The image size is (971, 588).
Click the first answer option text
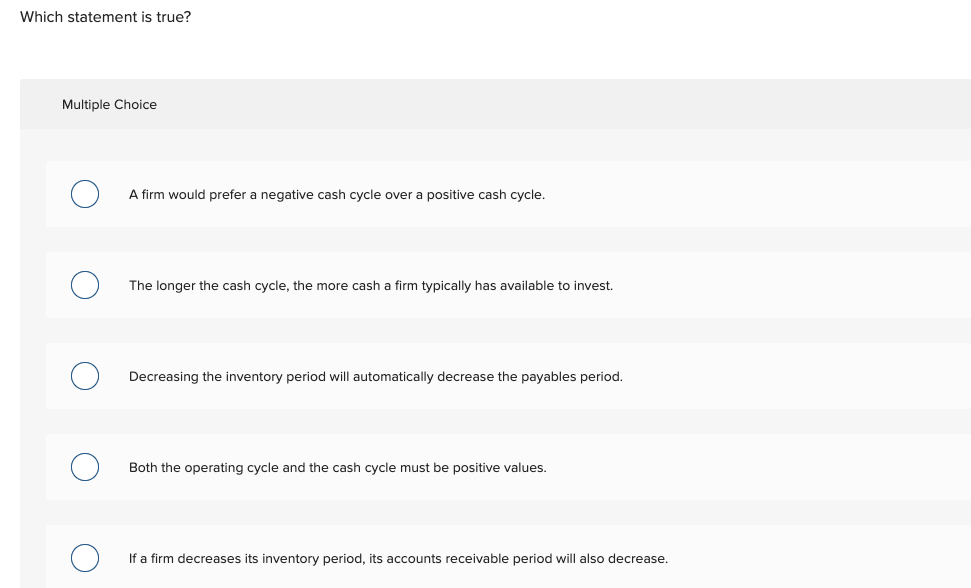point(337,194)
